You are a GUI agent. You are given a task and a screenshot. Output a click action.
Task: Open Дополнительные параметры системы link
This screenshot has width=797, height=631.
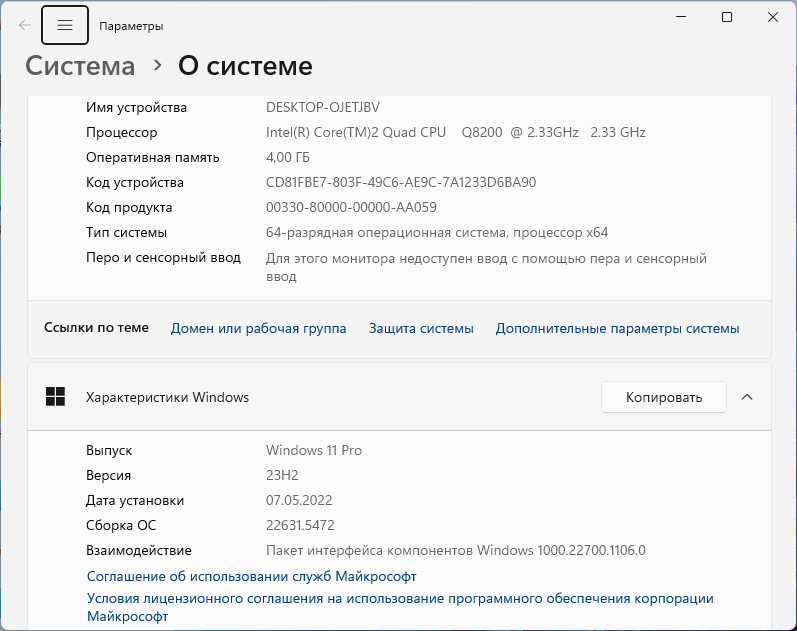[617, 328]
